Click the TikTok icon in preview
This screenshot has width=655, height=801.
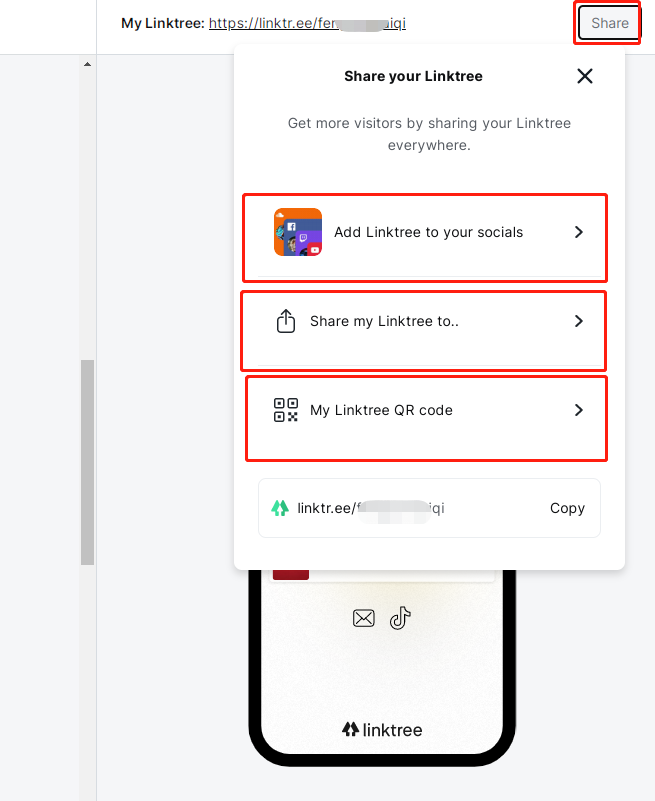pyautogui.click(x=400, y=618)
